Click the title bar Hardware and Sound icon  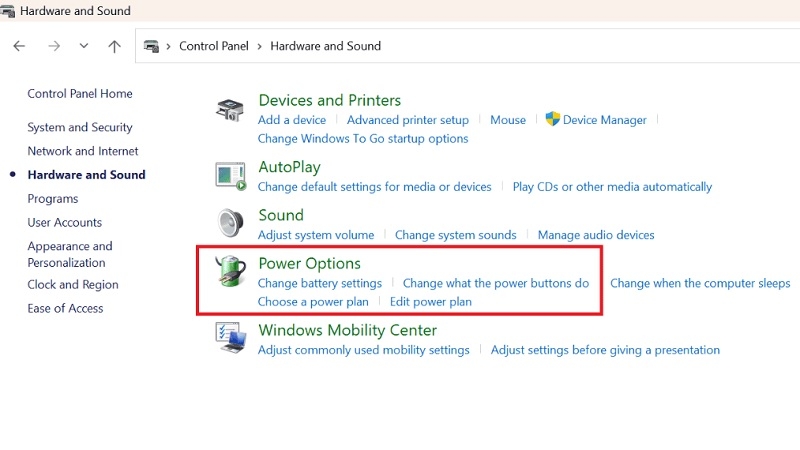[x=8, y=11]
